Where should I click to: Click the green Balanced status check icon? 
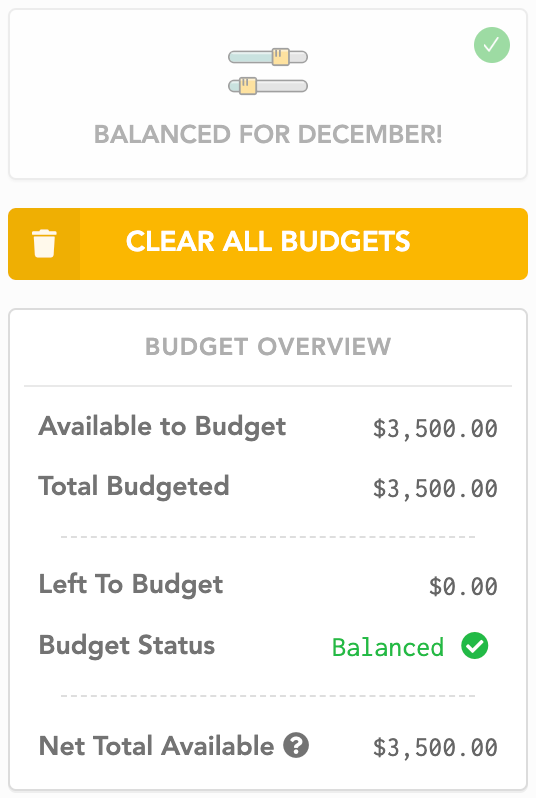[x=474, y=646]
